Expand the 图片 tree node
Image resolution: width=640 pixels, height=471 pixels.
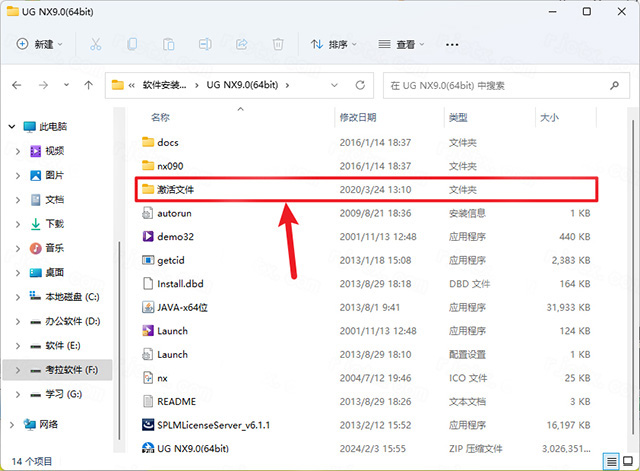point(18,176)
